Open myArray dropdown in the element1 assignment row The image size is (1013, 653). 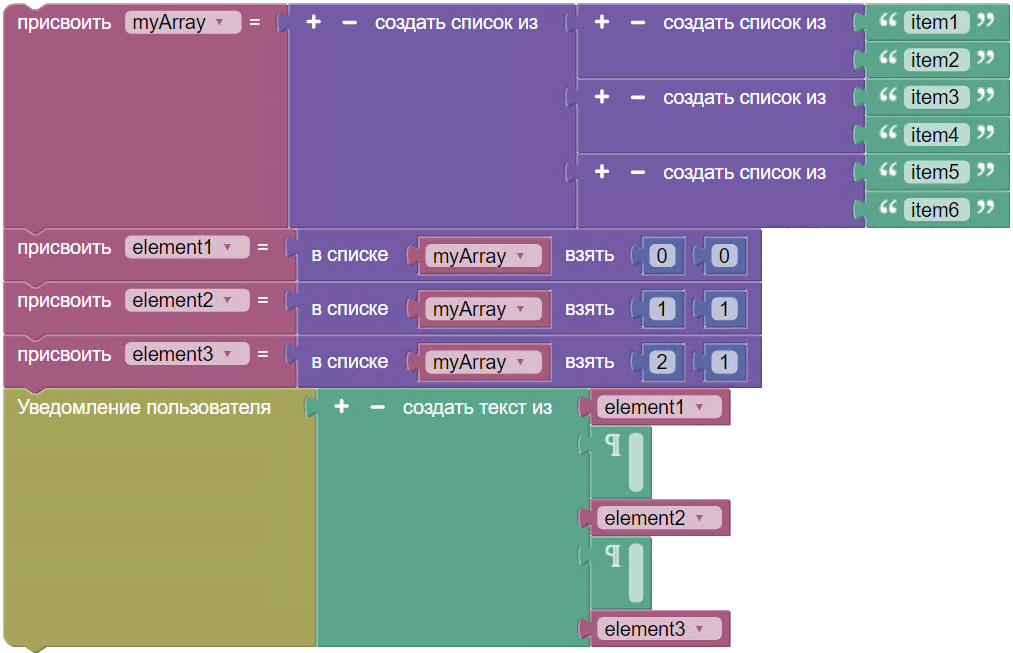click(484, 256)
